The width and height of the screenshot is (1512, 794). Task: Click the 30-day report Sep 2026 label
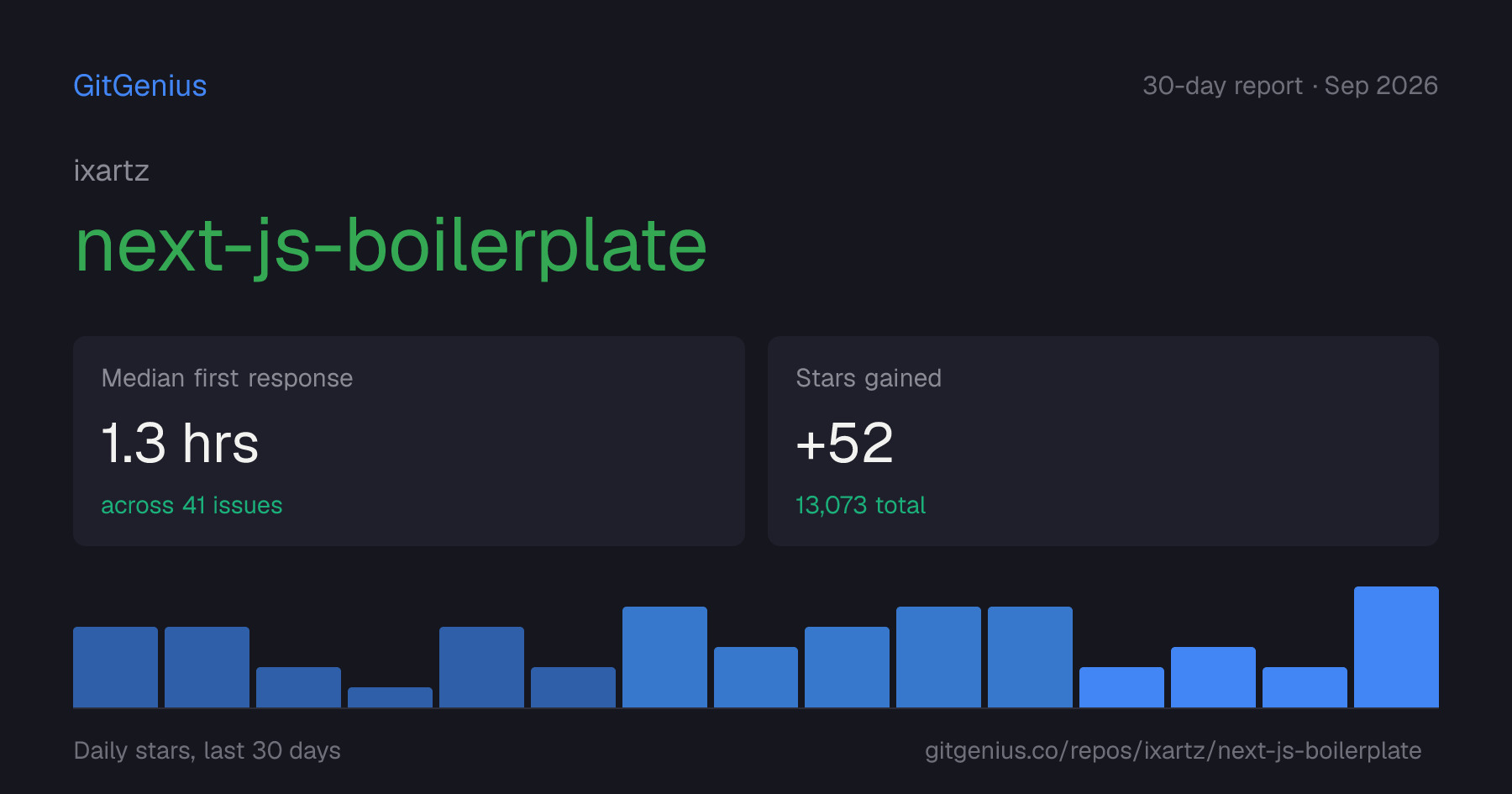tap(1290, 86)
